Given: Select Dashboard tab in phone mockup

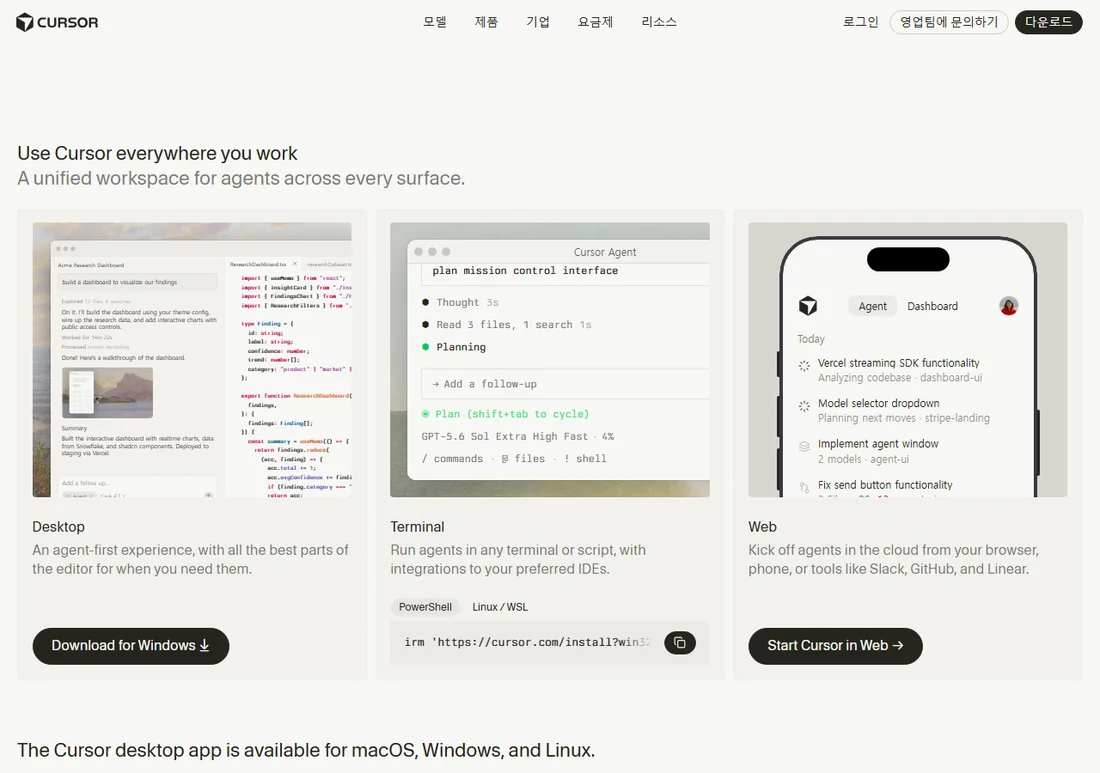Looking at the screenshot, I should click(932, 307).
